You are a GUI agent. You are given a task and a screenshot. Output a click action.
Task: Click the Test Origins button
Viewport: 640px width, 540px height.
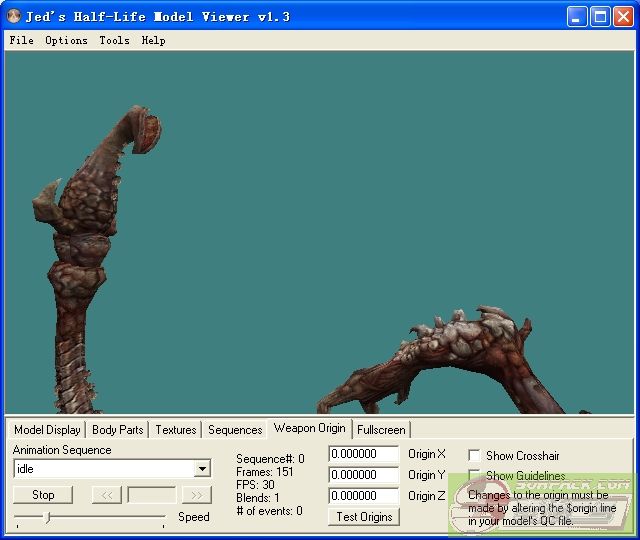(364, 516)
